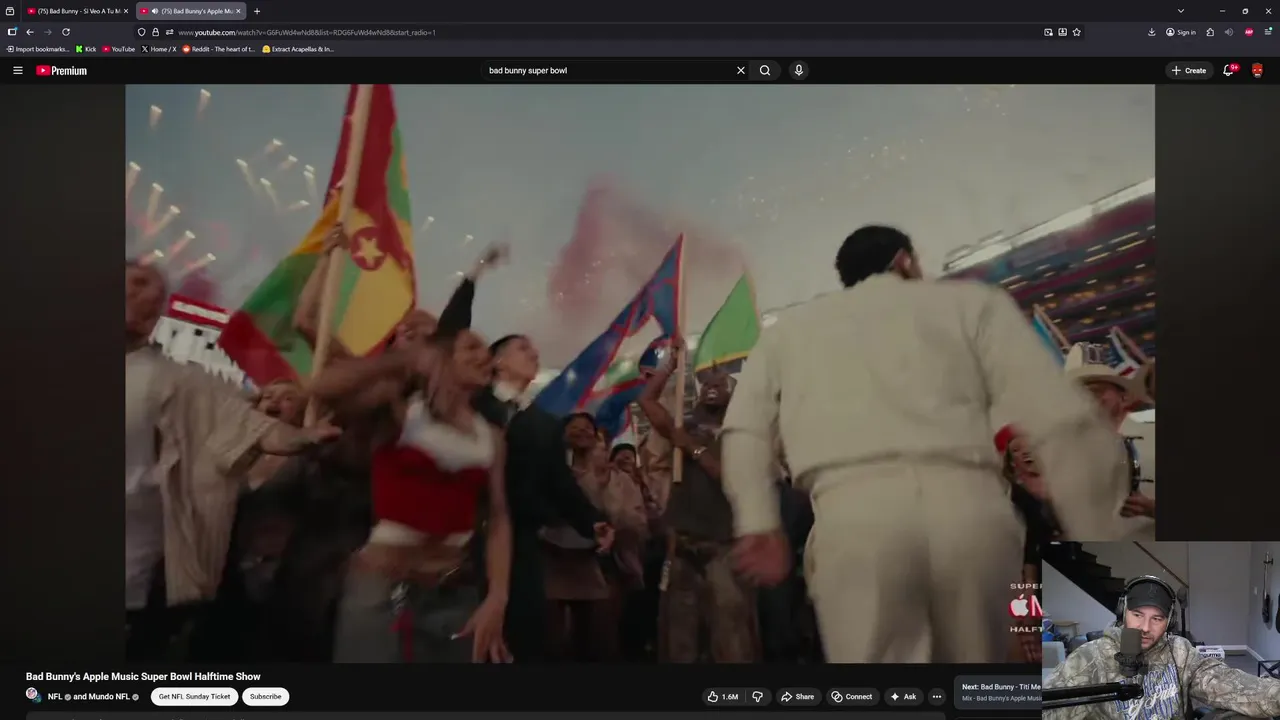1280x720 pixels.
Task: Open the browser extensions puzzle icon
Action: 1210,32
